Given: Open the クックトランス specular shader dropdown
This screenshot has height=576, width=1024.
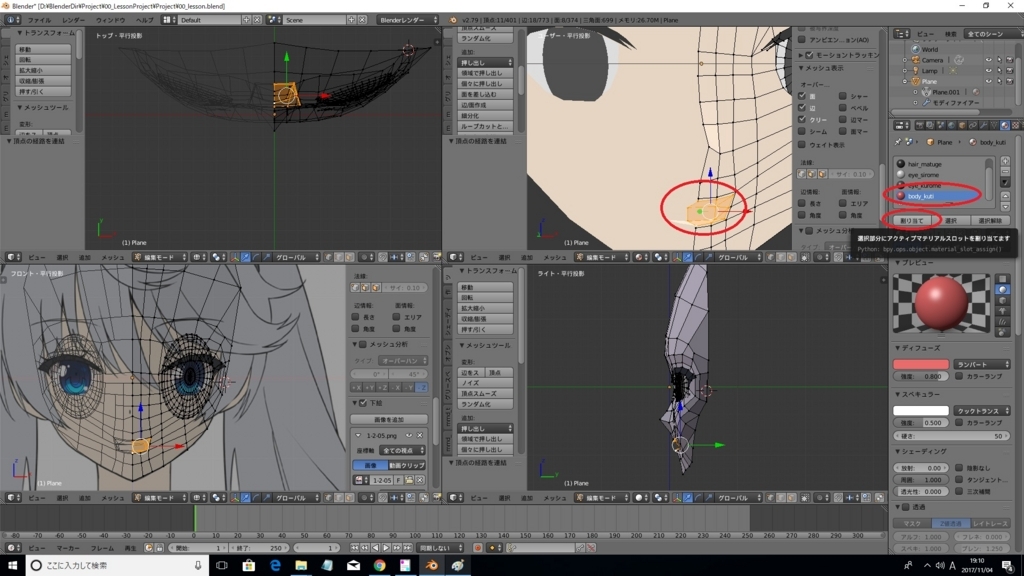Looking at the screenshot, I should [x=982, y=411].
